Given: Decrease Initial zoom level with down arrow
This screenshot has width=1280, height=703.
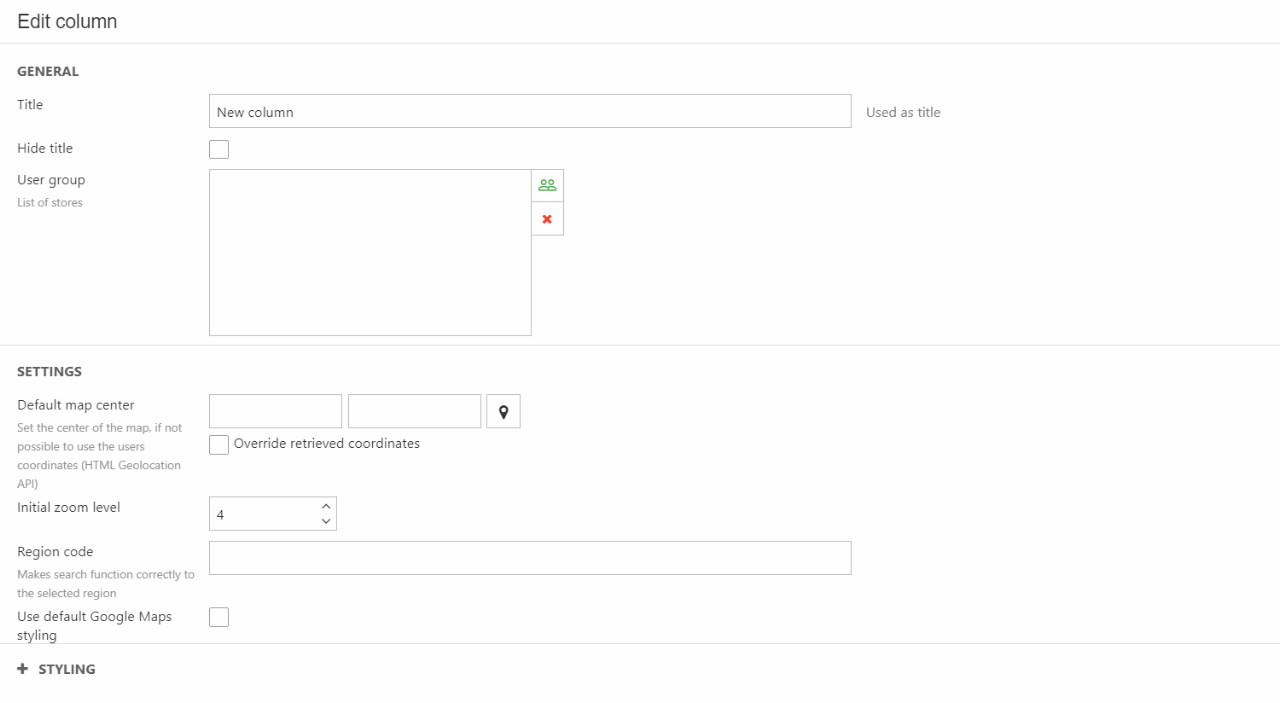Looking at the screenshot, I should coord(326,521).
